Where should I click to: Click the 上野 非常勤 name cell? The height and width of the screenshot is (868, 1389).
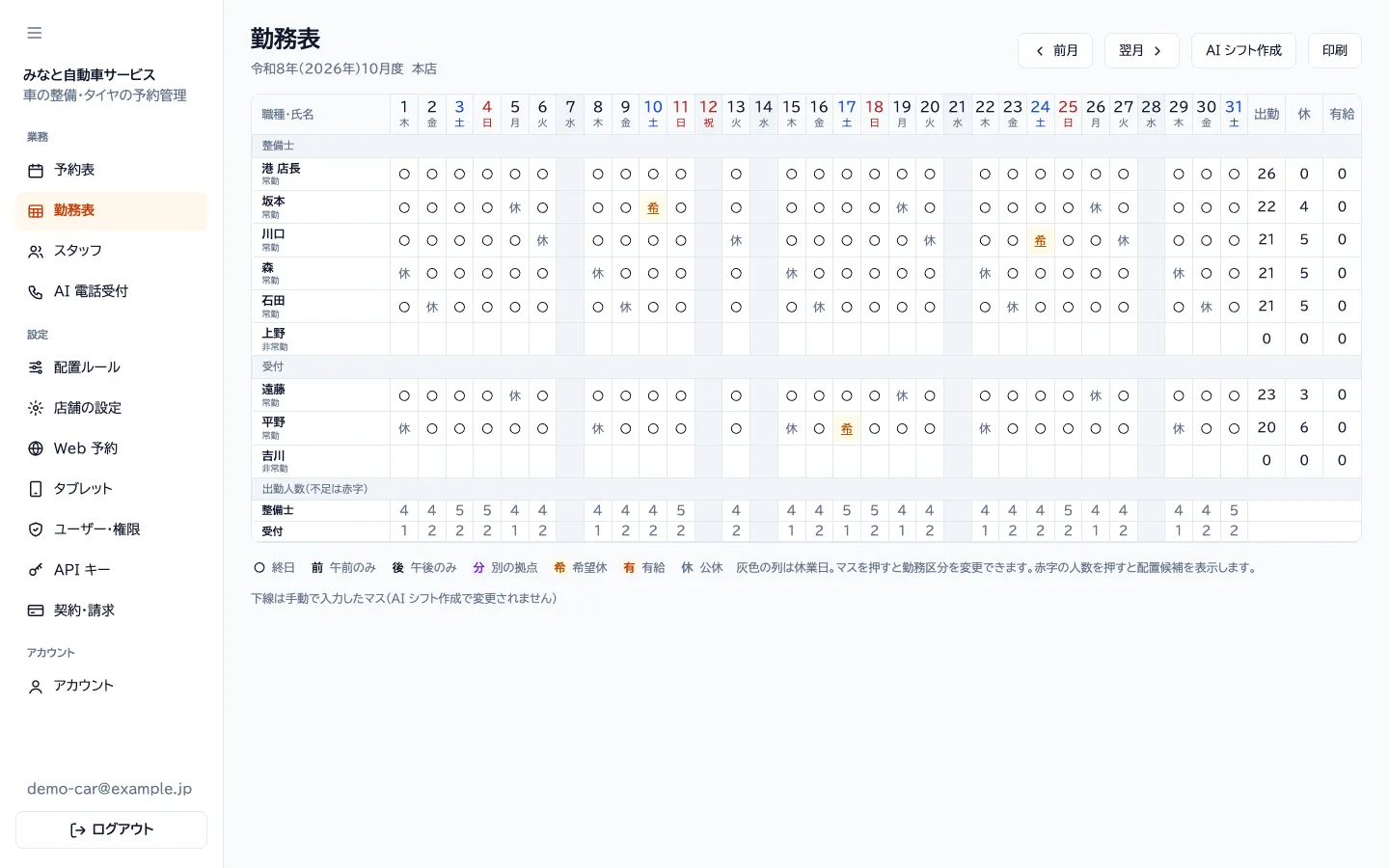(321, 339)
